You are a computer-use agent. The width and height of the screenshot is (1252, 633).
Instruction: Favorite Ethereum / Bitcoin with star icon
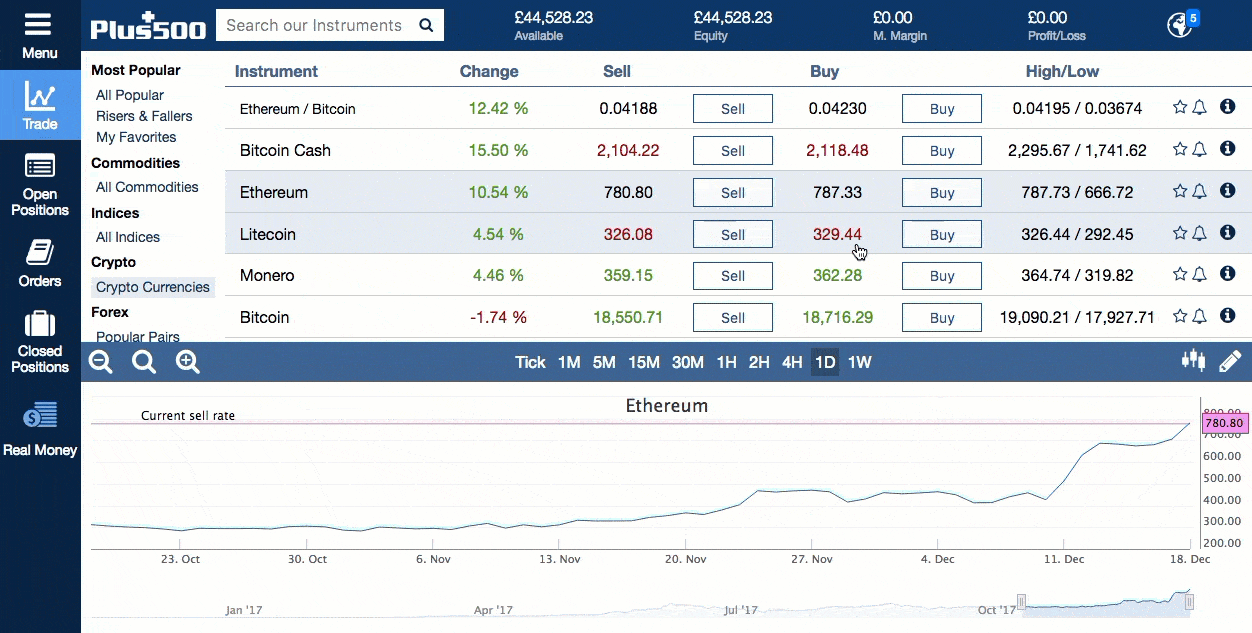(1180, 108)
